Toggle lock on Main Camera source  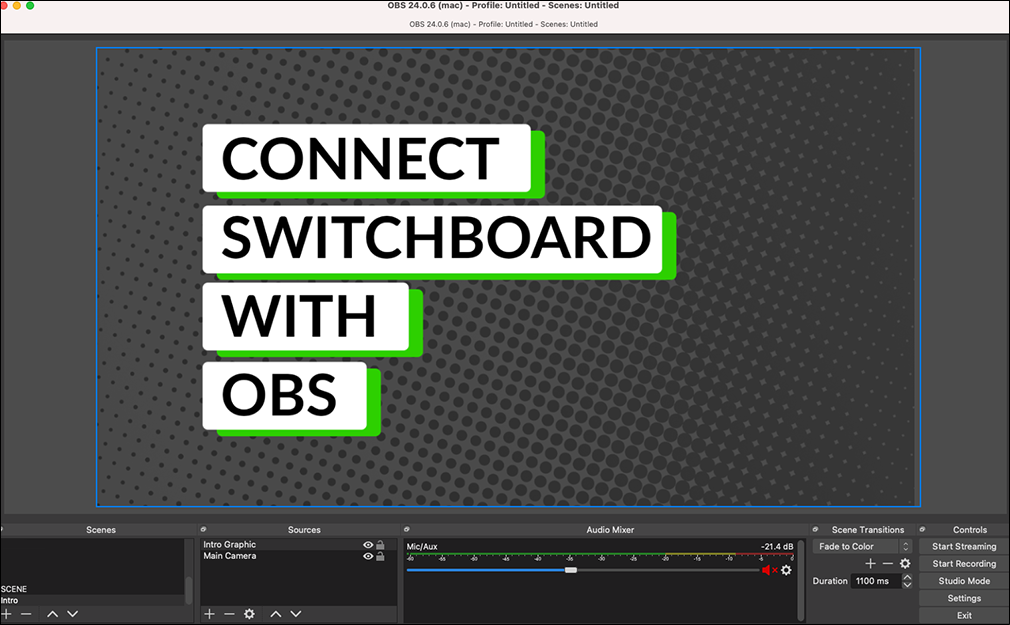coord(381,556)
